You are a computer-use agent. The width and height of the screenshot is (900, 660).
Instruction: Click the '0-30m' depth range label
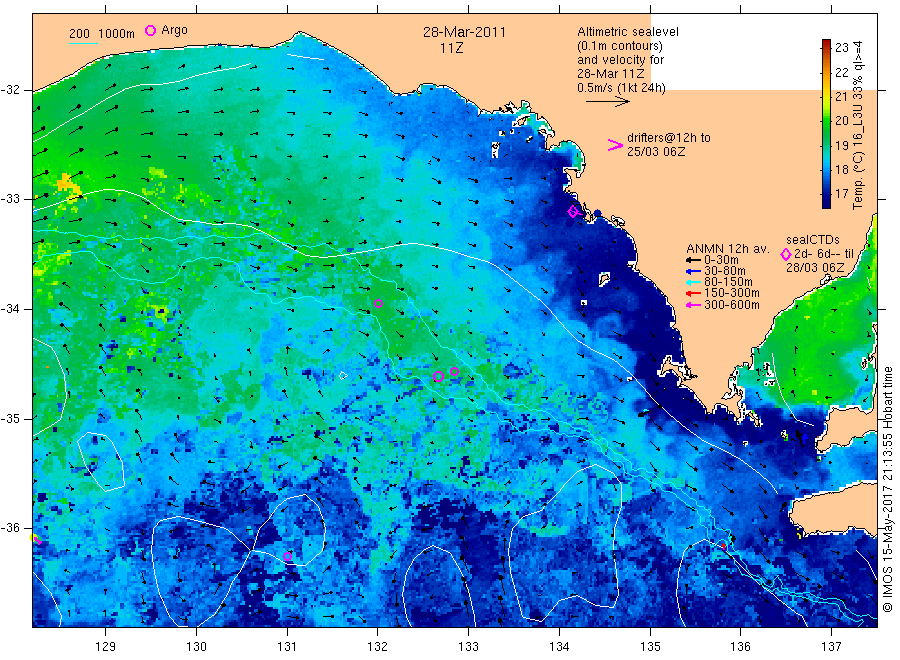[721, 260]
